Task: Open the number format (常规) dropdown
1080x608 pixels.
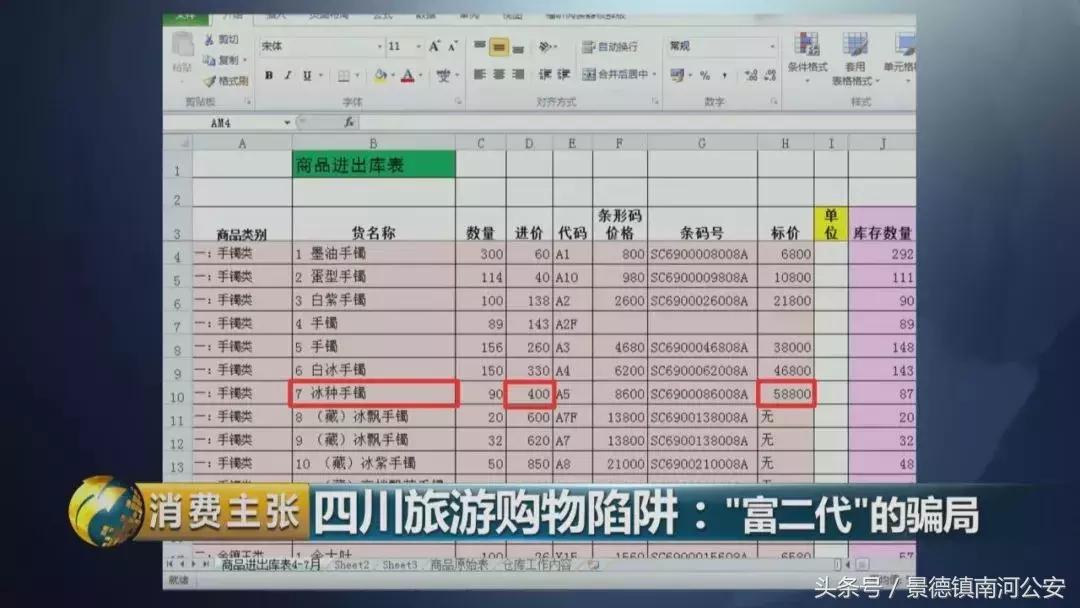Action: point(772,43)
